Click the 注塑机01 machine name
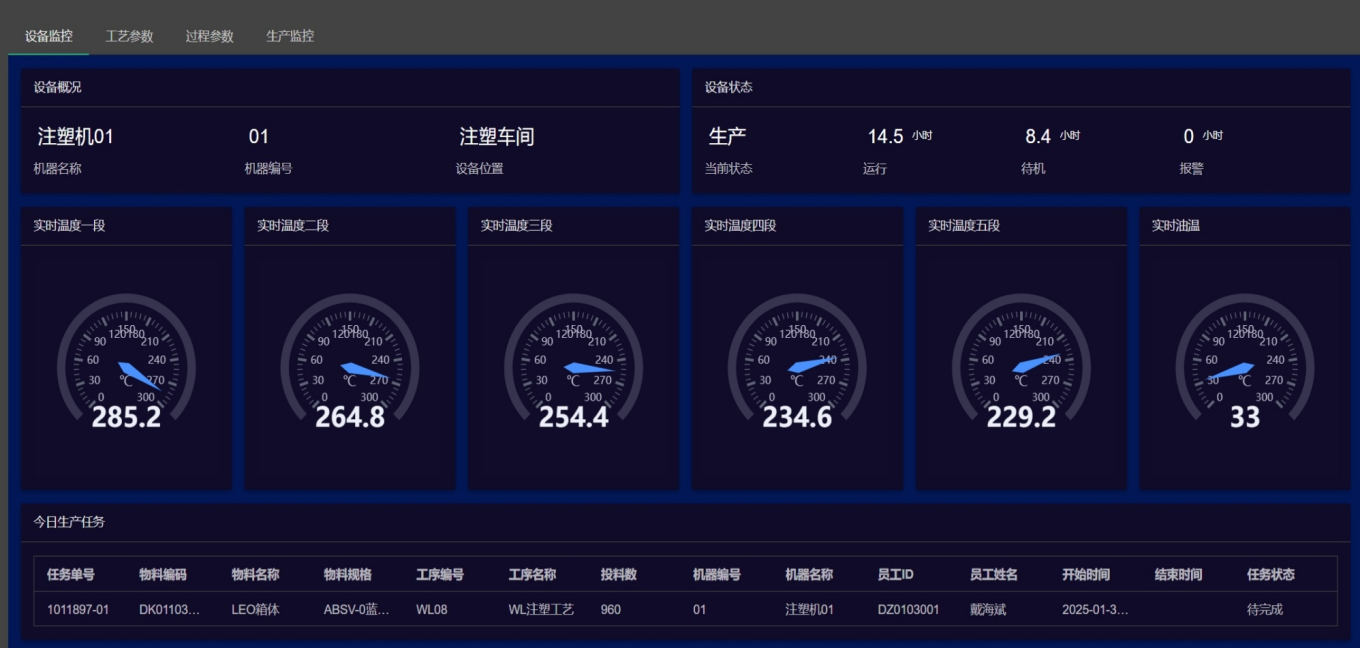 pyautogui.click(x=76, y=137)
